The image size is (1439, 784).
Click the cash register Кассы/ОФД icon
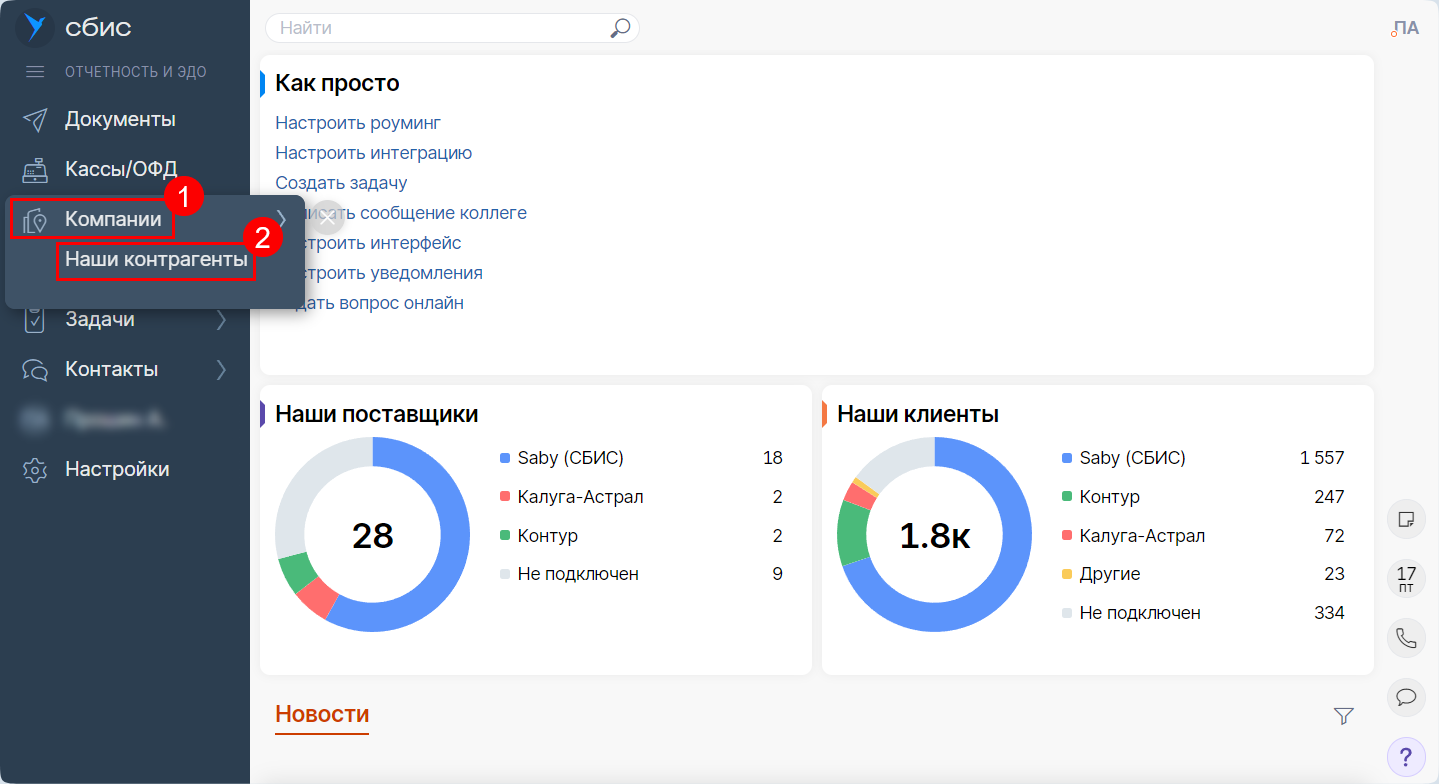(x=35, y=170)
